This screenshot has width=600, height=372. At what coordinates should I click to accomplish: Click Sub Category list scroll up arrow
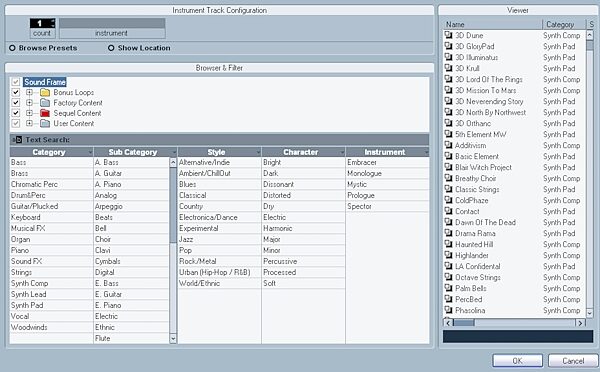[x=173, y=162]
